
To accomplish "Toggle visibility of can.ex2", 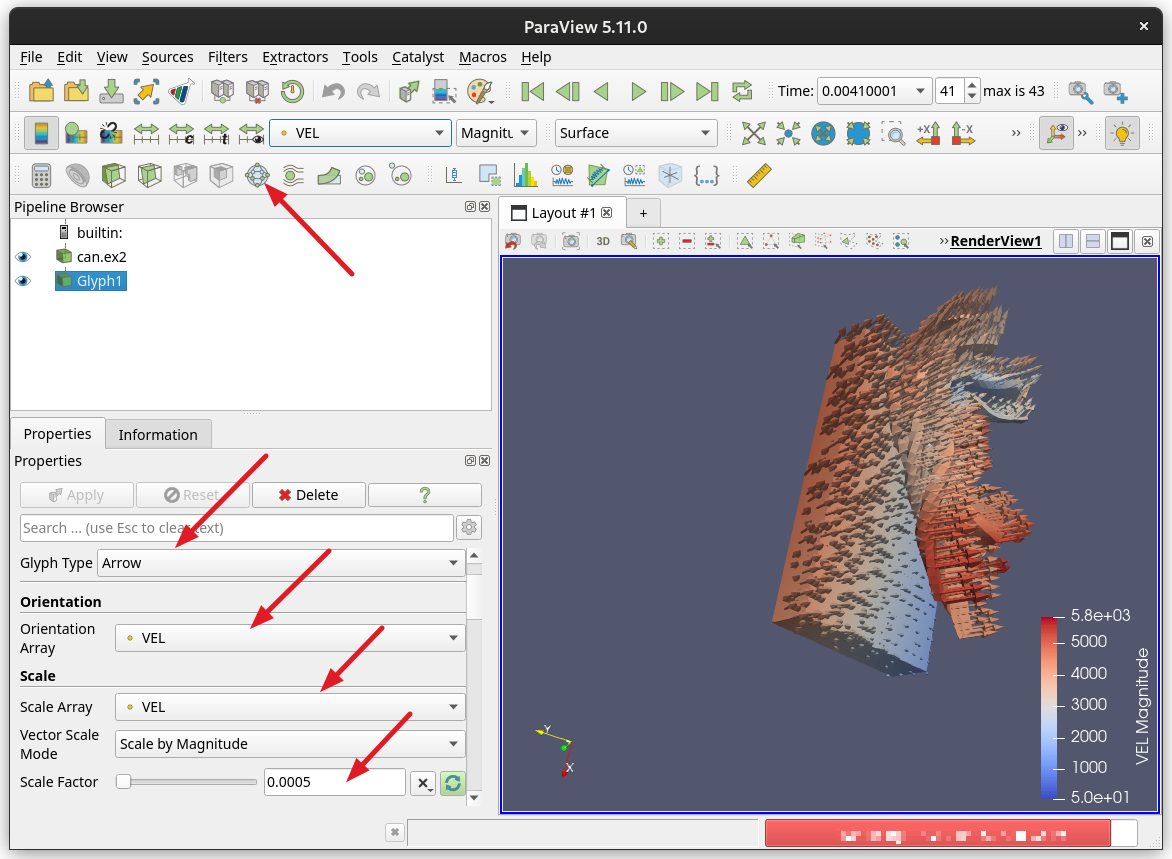I will [x=23, y=257].
